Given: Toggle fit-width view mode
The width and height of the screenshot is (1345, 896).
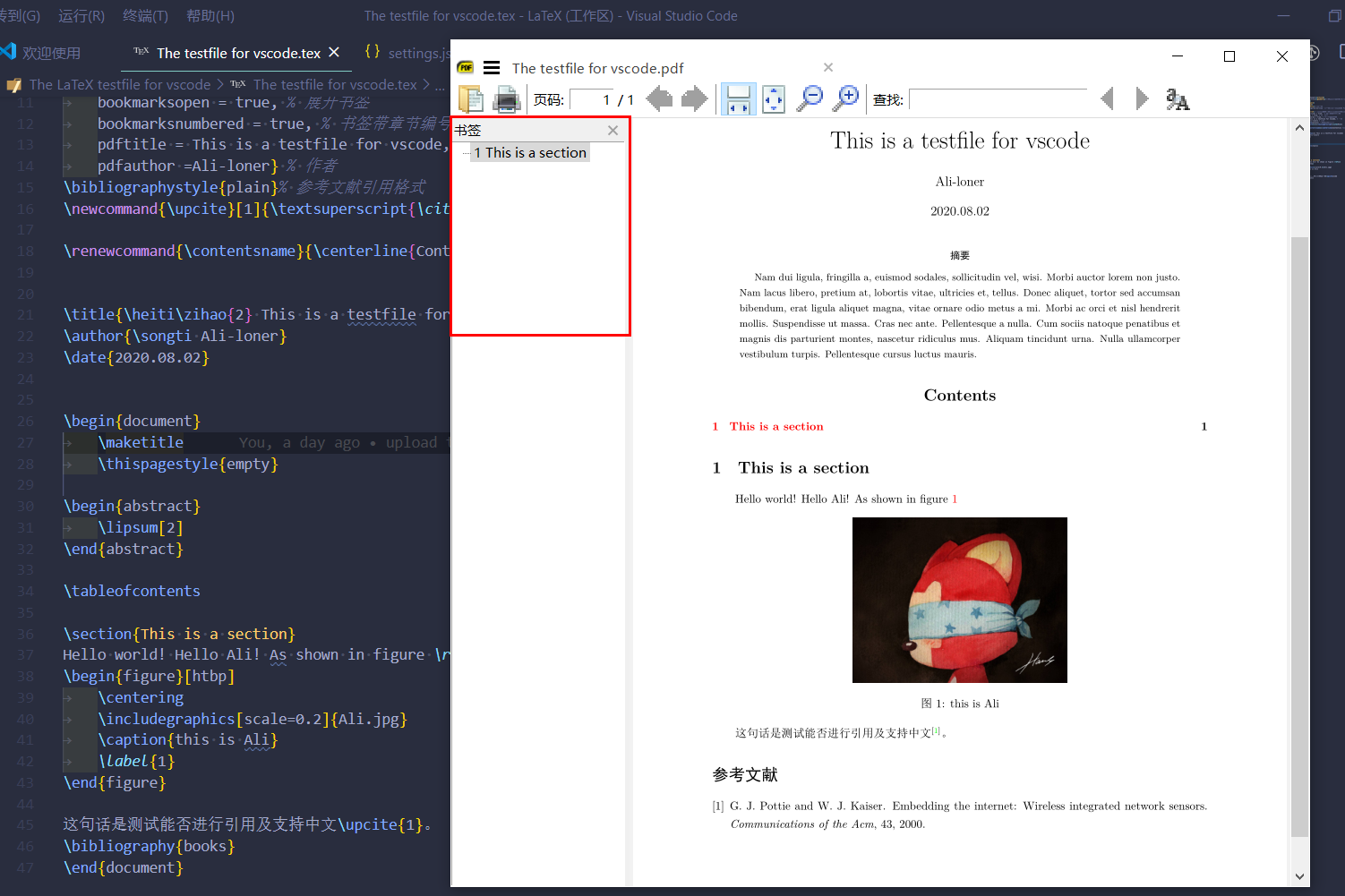Looking at the screenshot, I should [x=737, y=98].
